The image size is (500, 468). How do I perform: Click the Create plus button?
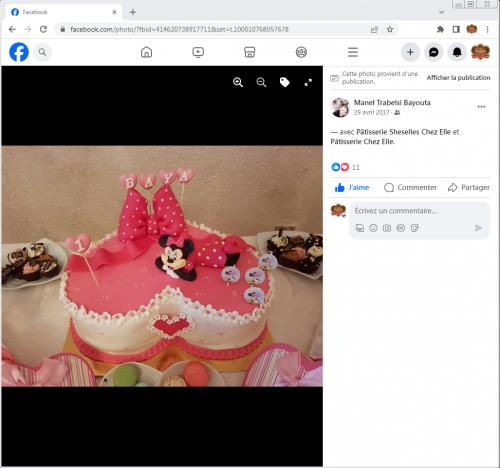click(410, 52)
